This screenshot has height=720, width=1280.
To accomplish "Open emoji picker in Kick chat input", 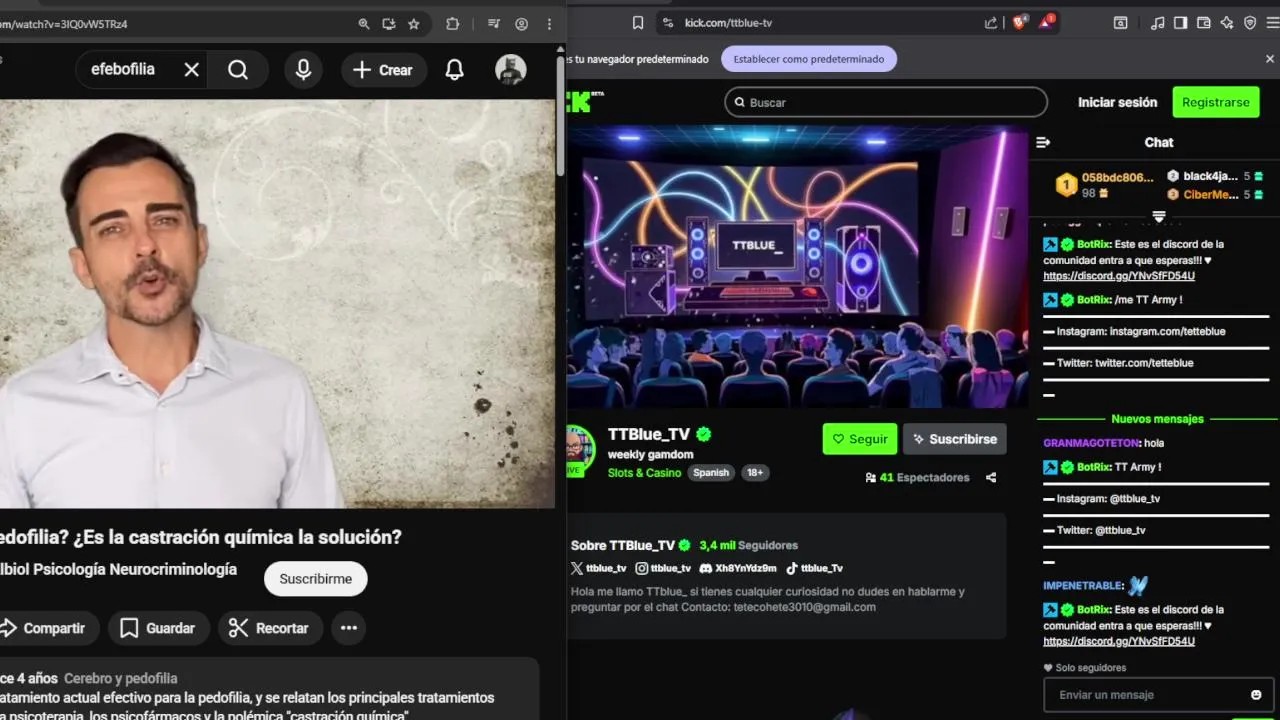I will coord(1256,695).
